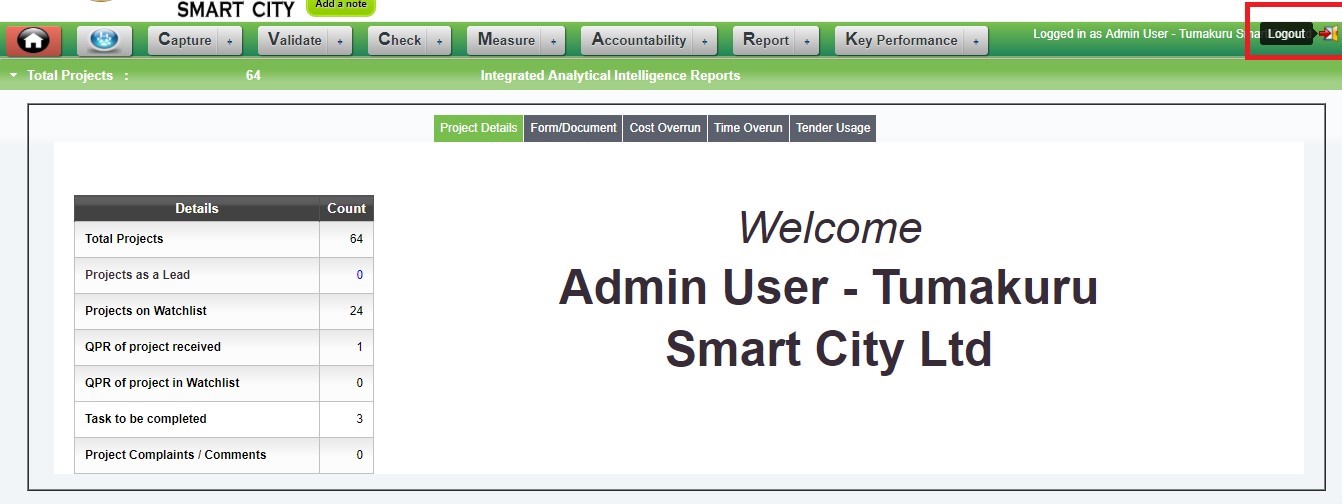Switch to the Cost Overrun tab
This screenshot has width=1342, height=504.
click(x=665, y=128)
